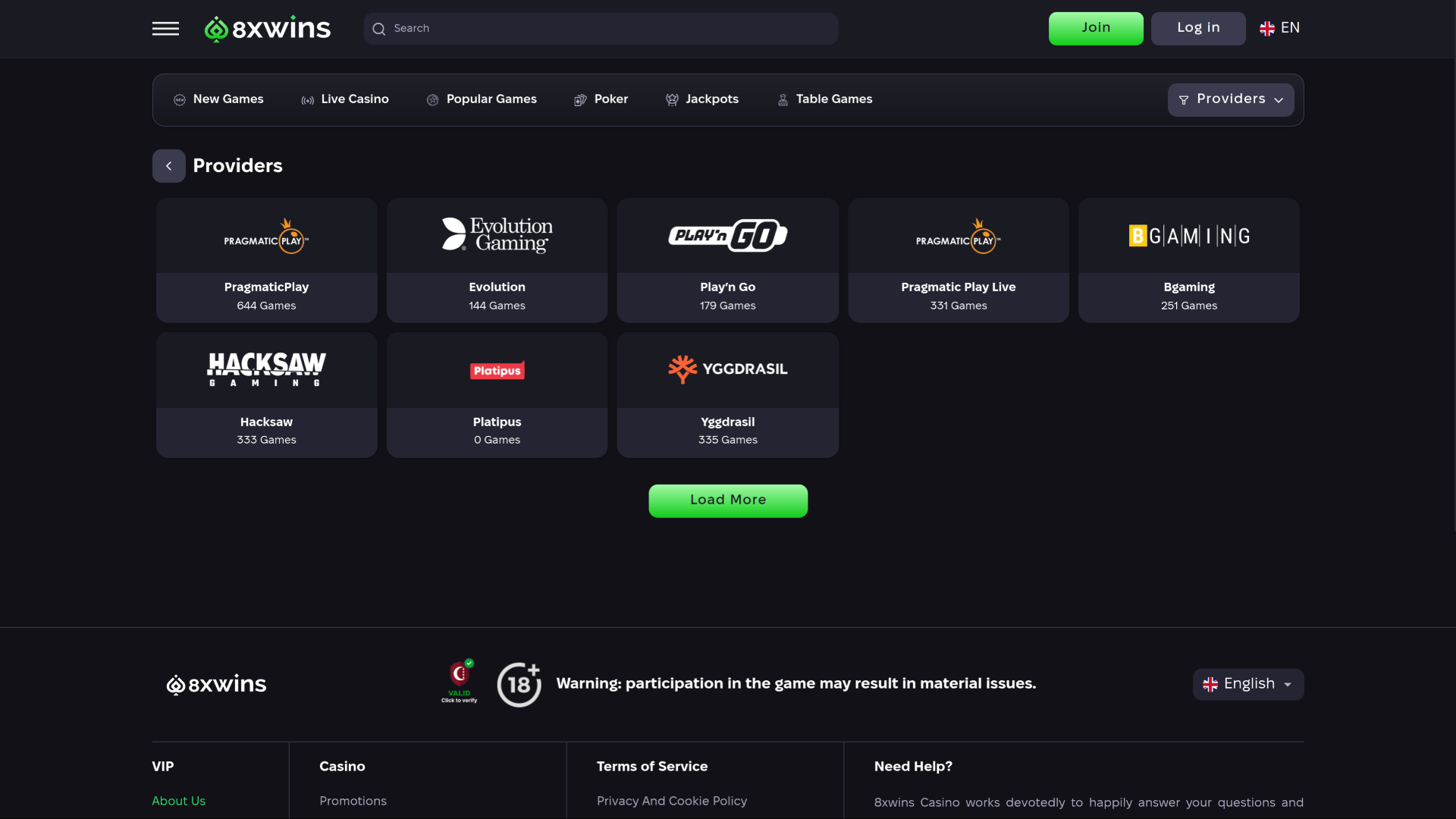The height and width of the screenshot is (819, 1456).
Task: Go back using the Providers back arrow
Action: pos(169,166)
